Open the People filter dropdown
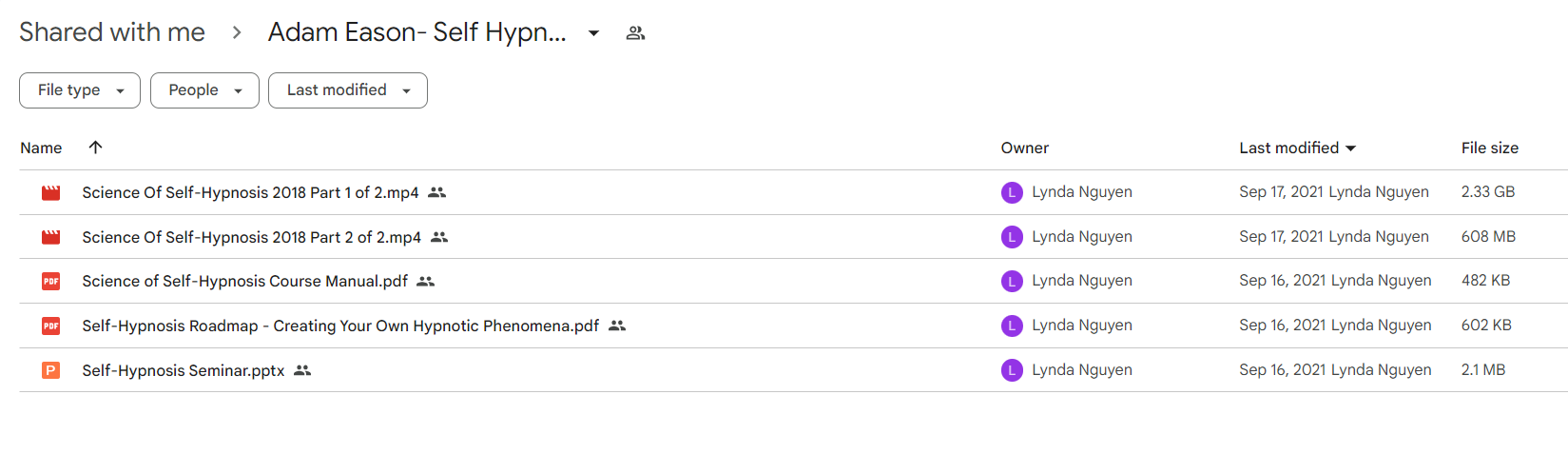Image resolution: width=1568 pixels, height=474 pixels. coord(204,90)
